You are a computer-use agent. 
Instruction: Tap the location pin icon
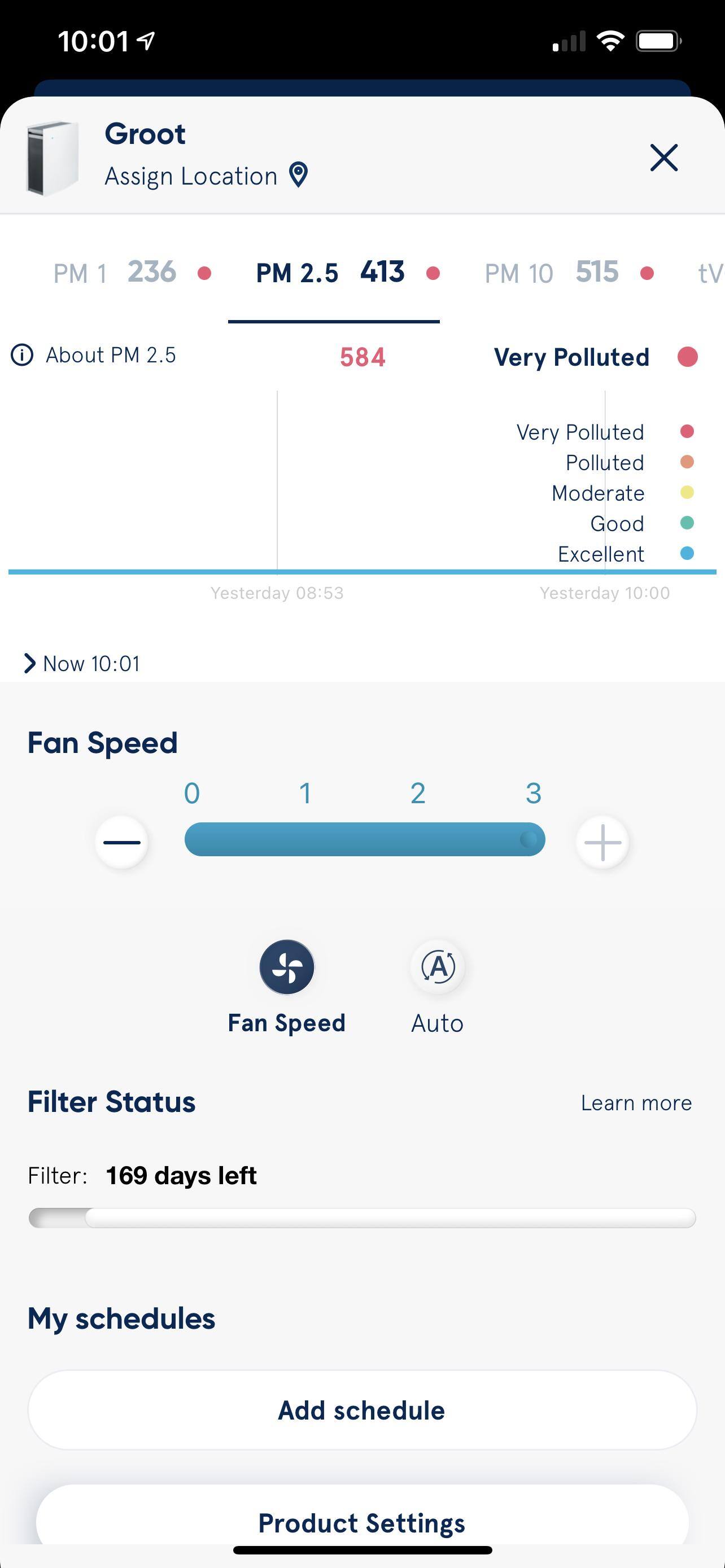pyautogui.click(x=298, y=175)
